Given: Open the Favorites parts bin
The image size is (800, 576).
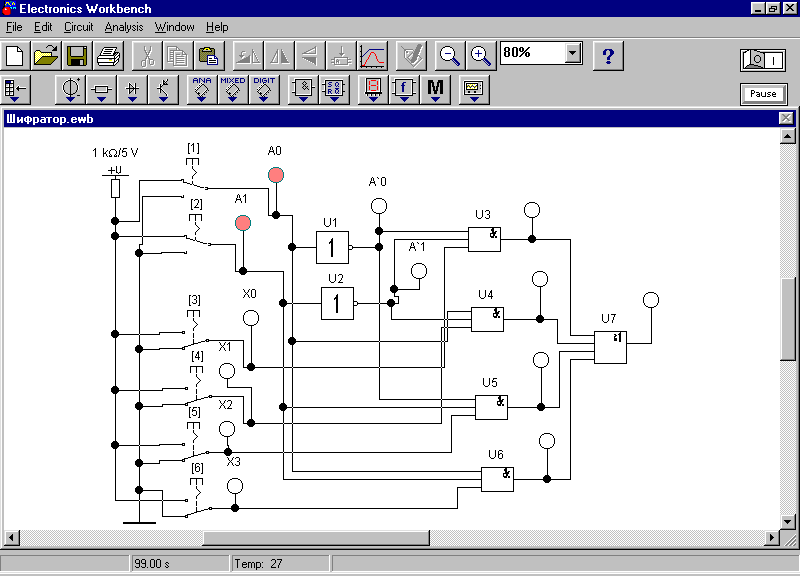Looking at the screenshot, I should (16, 89).
